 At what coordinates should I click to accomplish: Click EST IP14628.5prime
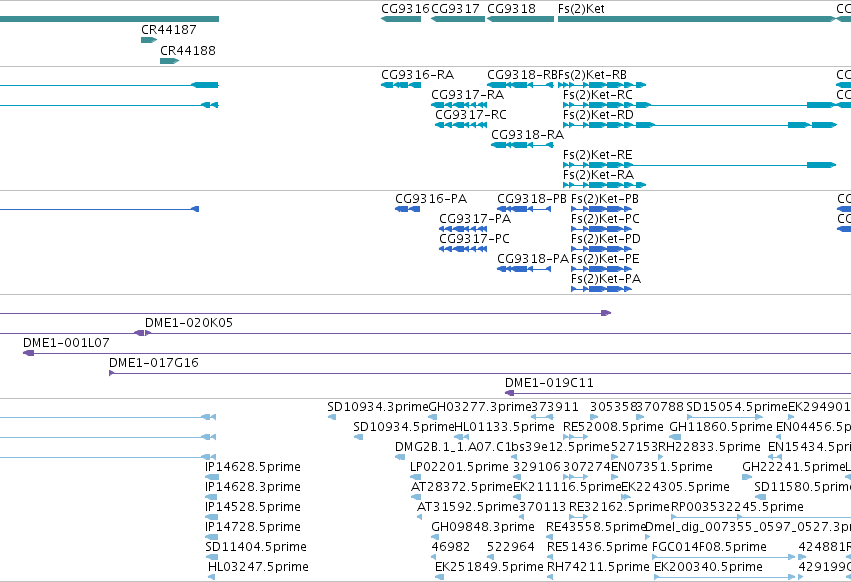click(x=212, y=477)
